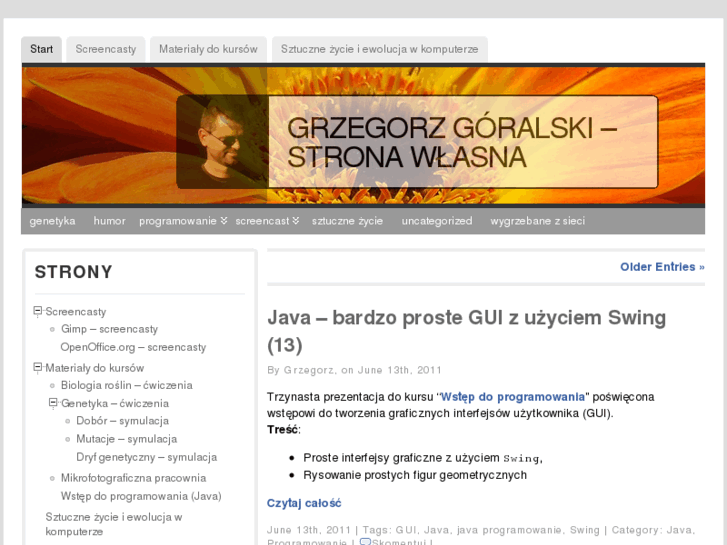Screen dimensions: 727x545
Task: Select the humor category menu item
Action: point(109,221)
